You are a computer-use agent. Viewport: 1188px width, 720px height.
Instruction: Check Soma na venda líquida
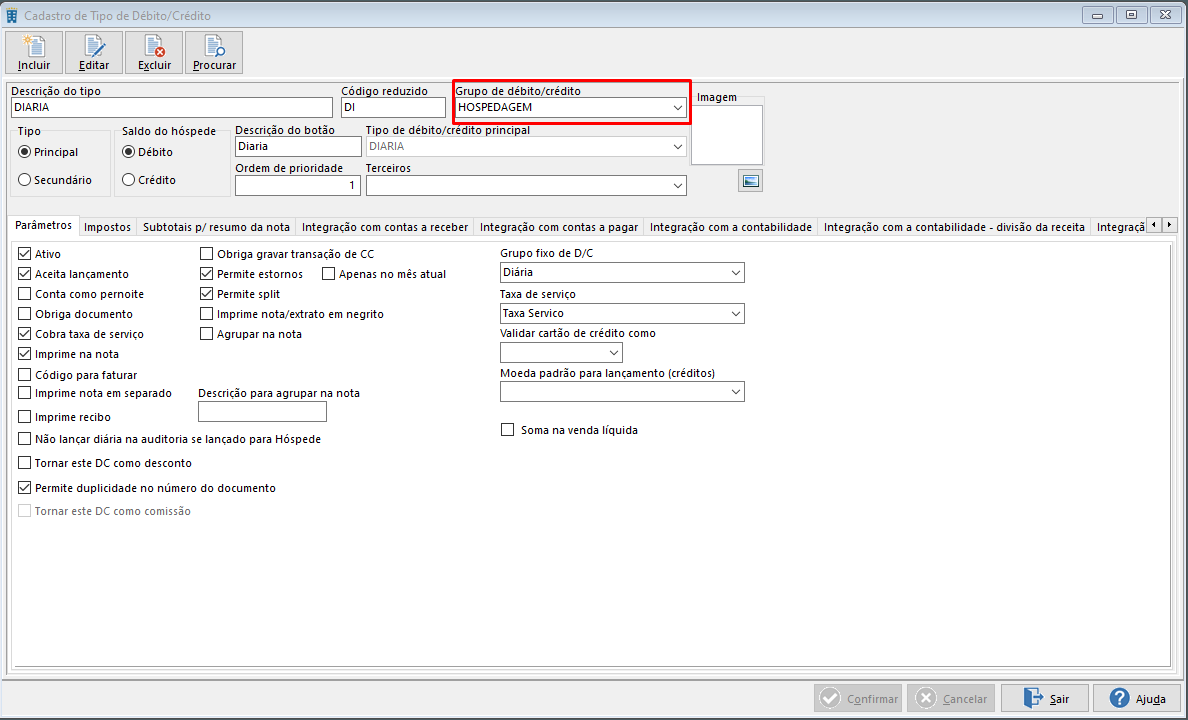(508, 430)
